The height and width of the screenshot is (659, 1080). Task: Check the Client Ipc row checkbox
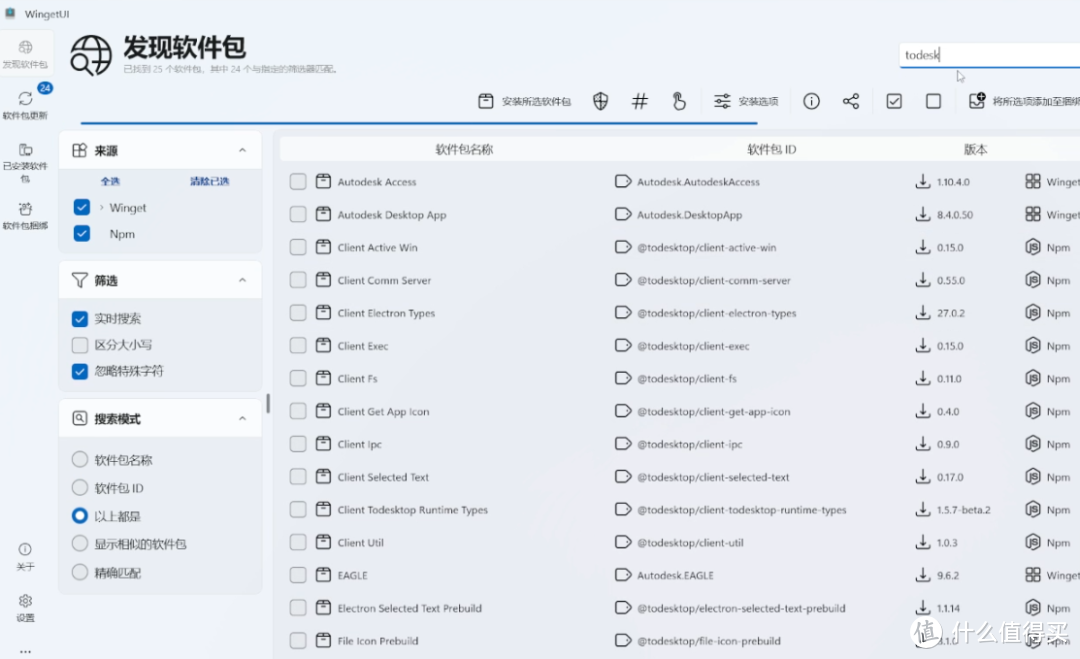tap(298, 444)
